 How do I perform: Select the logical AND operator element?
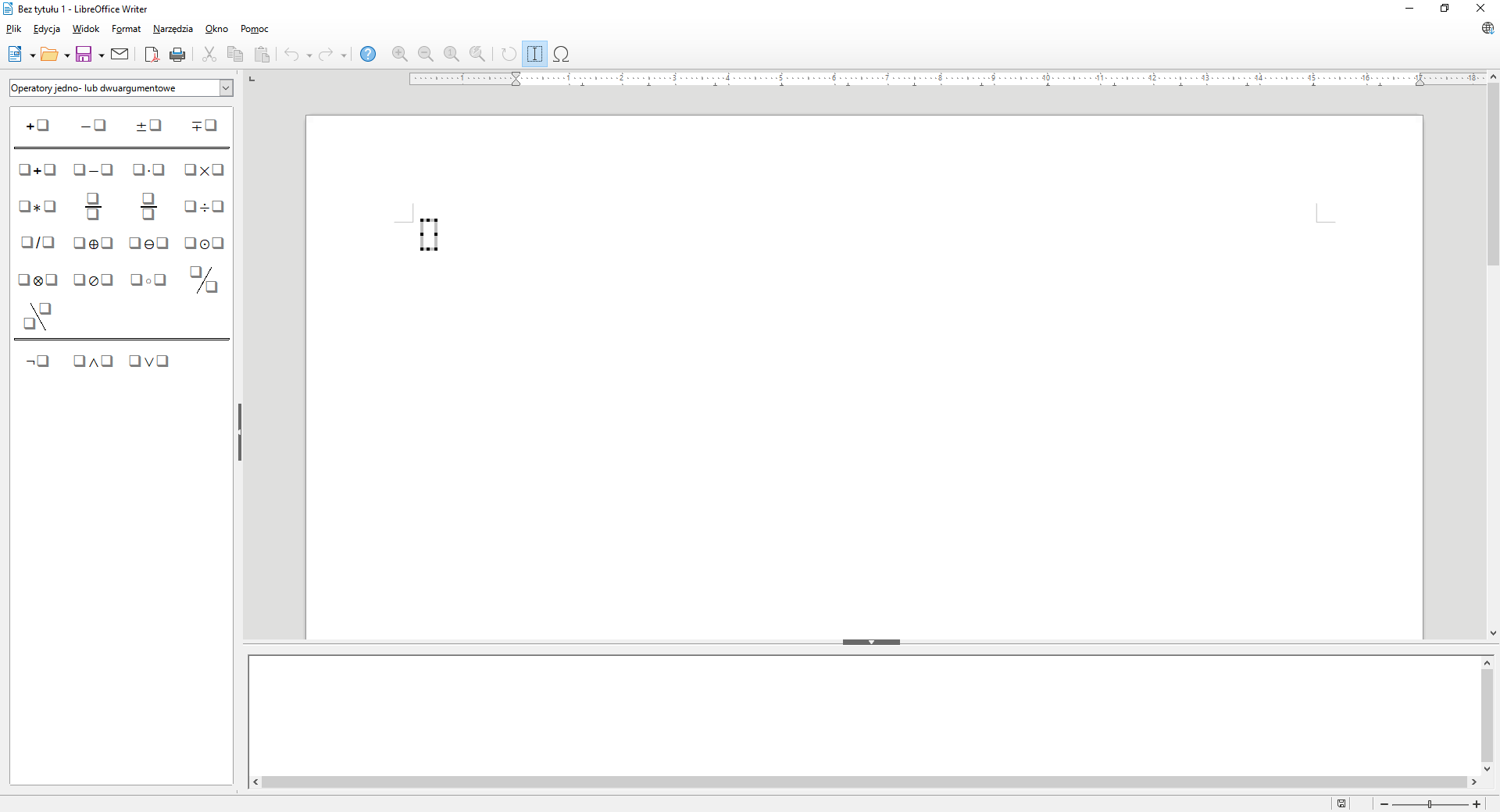tap(92, 361)
